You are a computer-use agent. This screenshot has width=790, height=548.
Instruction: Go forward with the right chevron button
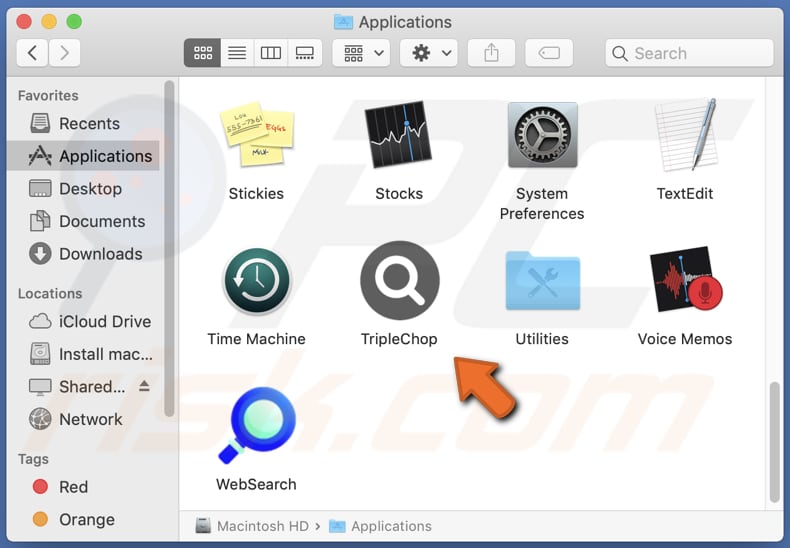coord(64,53)
